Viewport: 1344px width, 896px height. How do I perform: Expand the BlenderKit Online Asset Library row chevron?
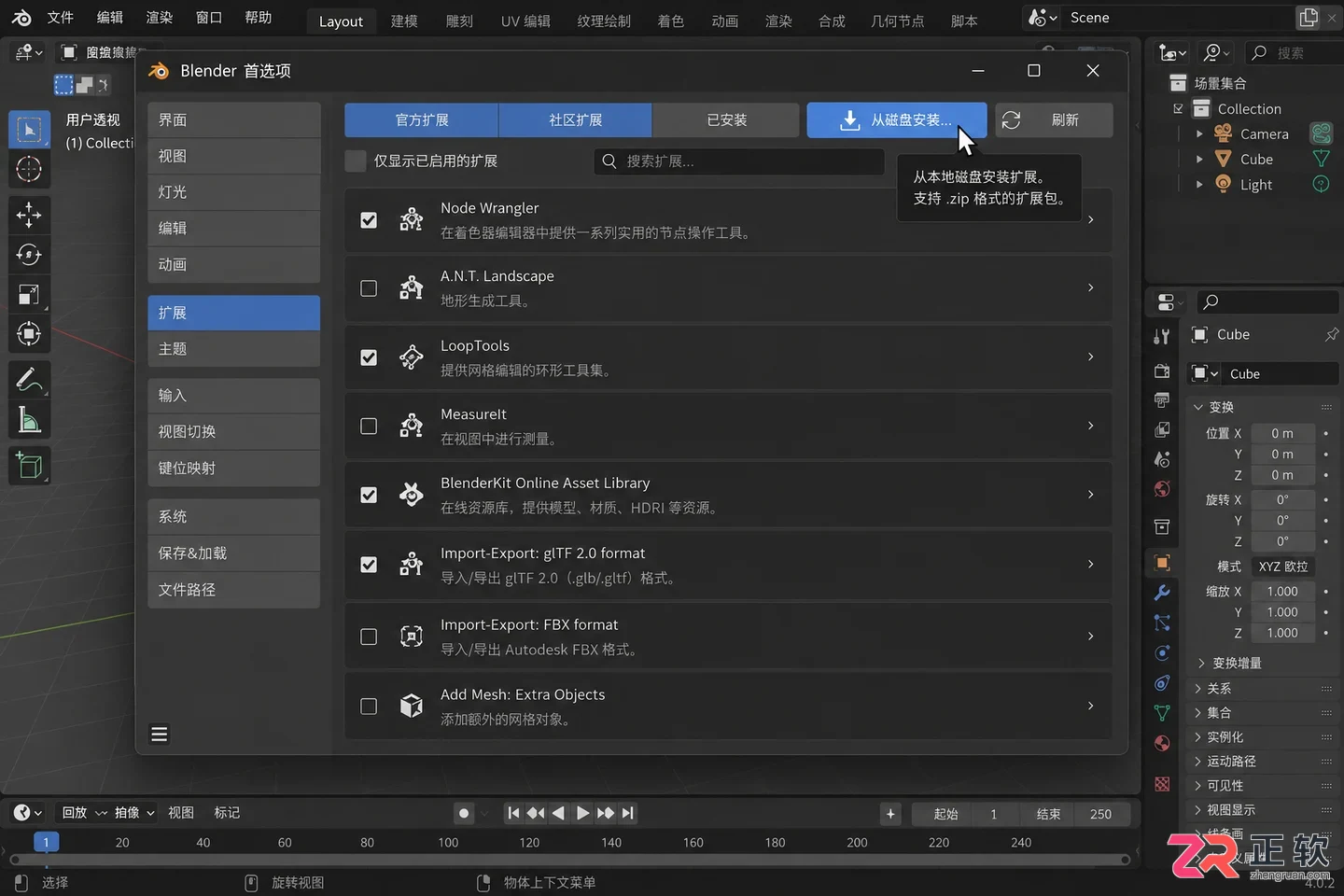(x=1090, y=494)
